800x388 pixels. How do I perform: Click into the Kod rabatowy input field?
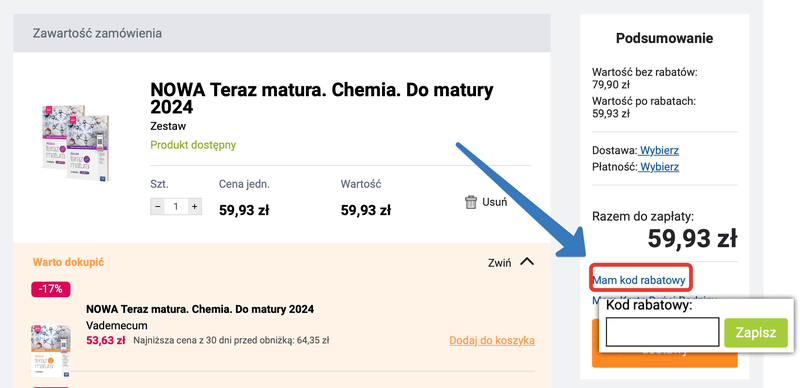tap(662, 332)
